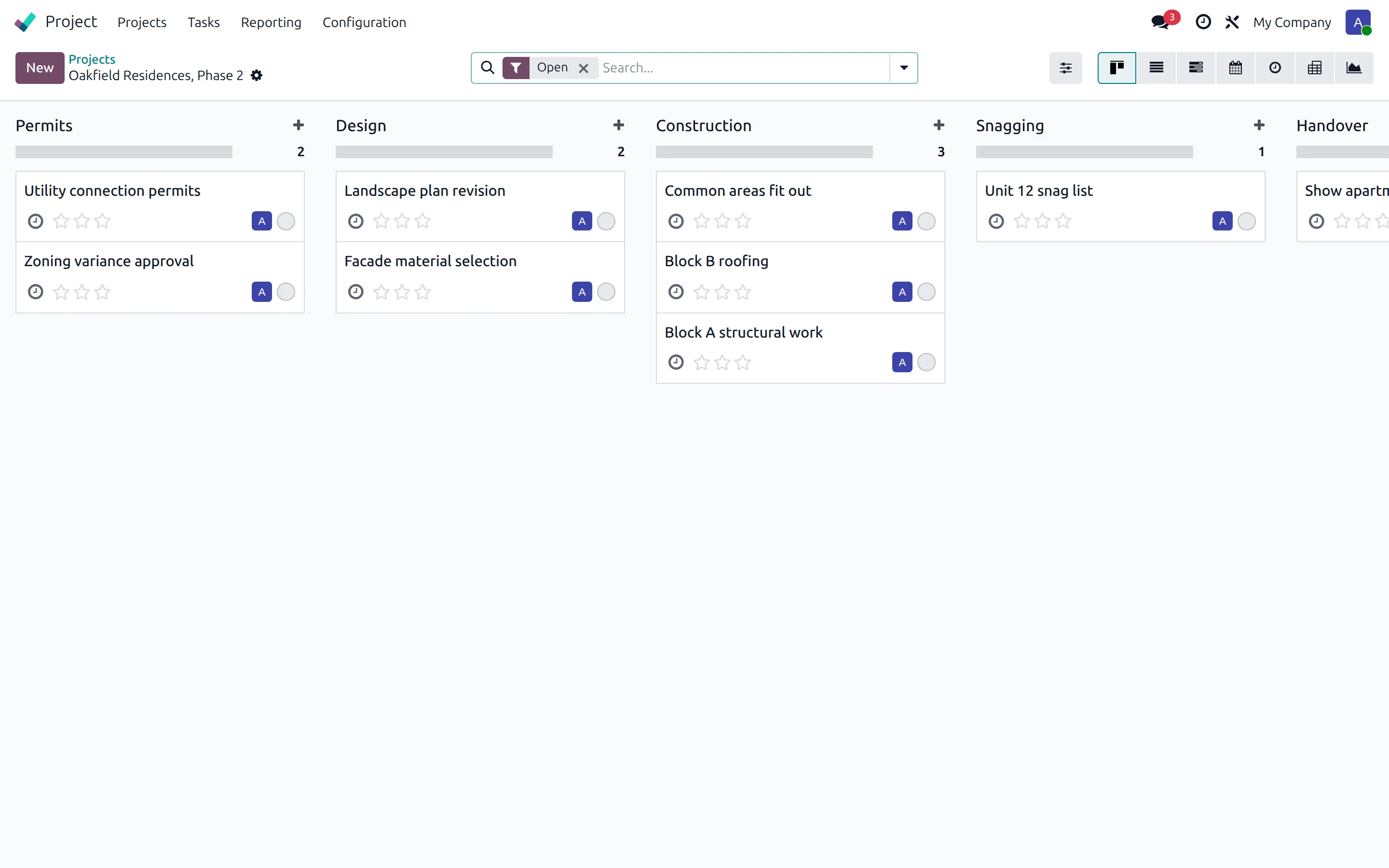
Task: Set second priority star on Unit 12 snag list
Action: coord(1042,220)
